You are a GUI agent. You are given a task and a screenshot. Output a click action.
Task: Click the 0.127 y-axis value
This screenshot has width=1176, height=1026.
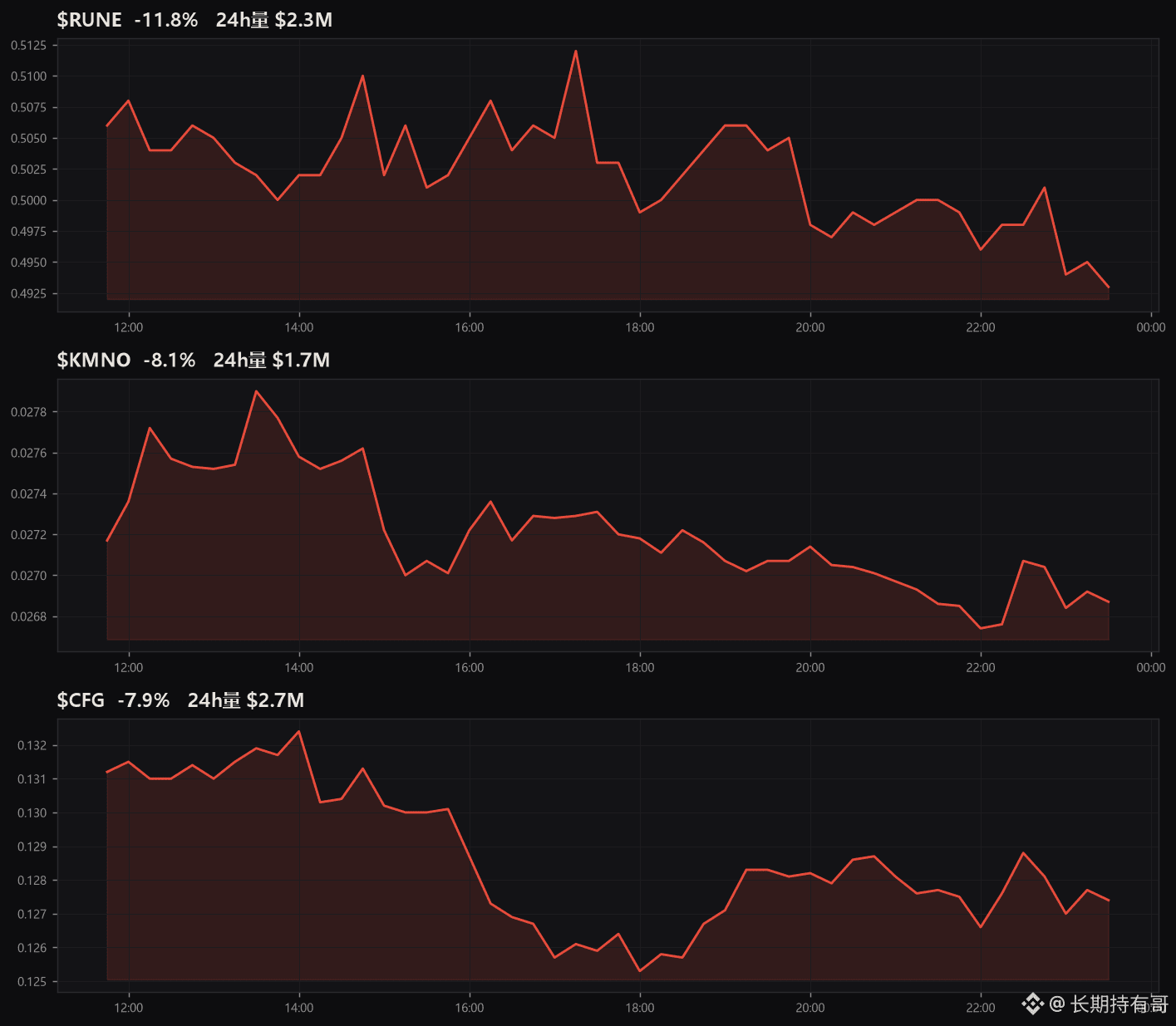(x=32, y=914)
